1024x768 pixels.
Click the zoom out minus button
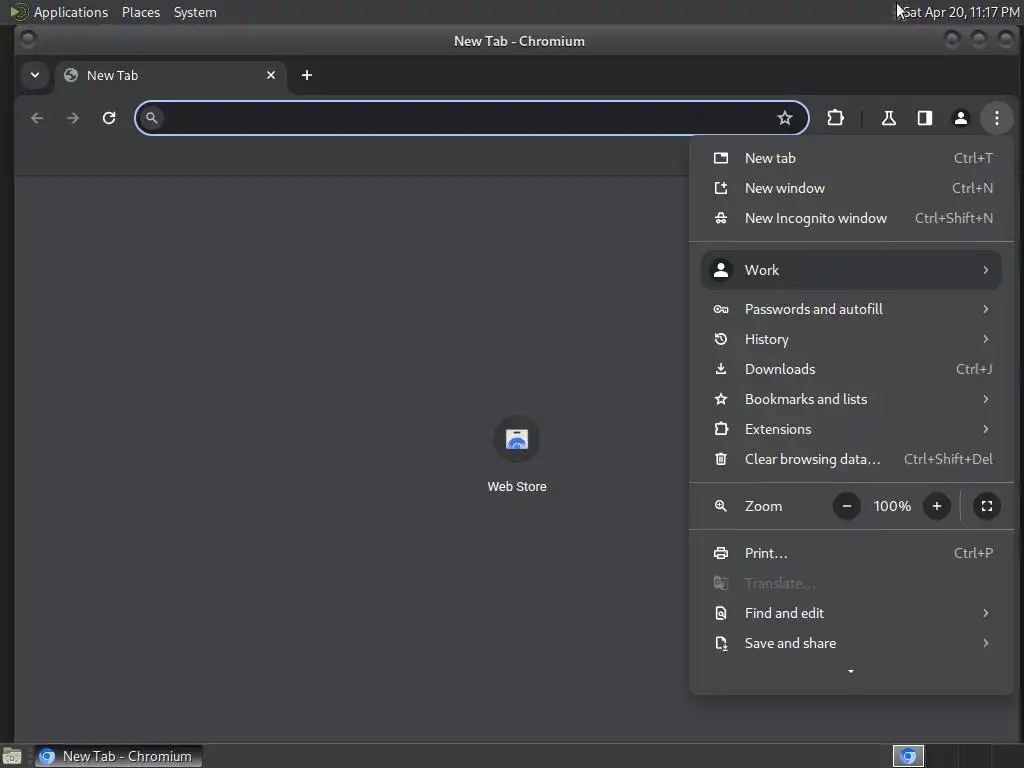[846, 506]
